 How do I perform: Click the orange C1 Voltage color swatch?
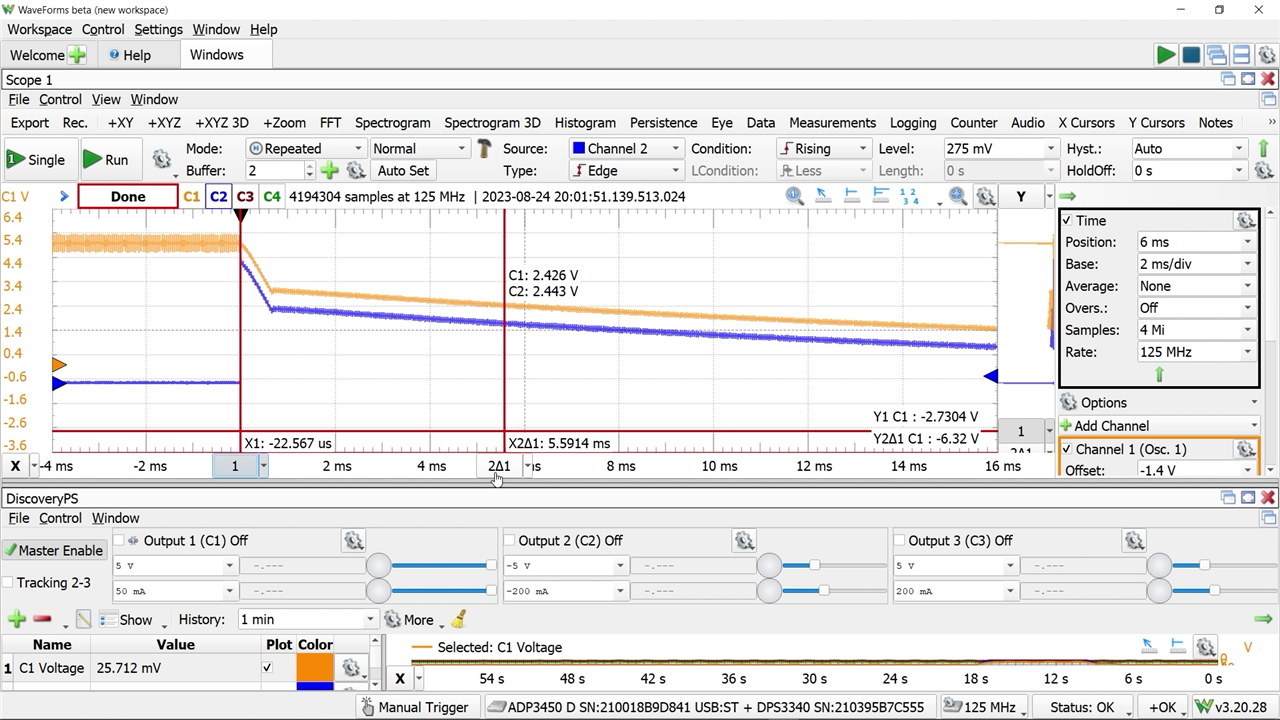[x=315, y=668]
